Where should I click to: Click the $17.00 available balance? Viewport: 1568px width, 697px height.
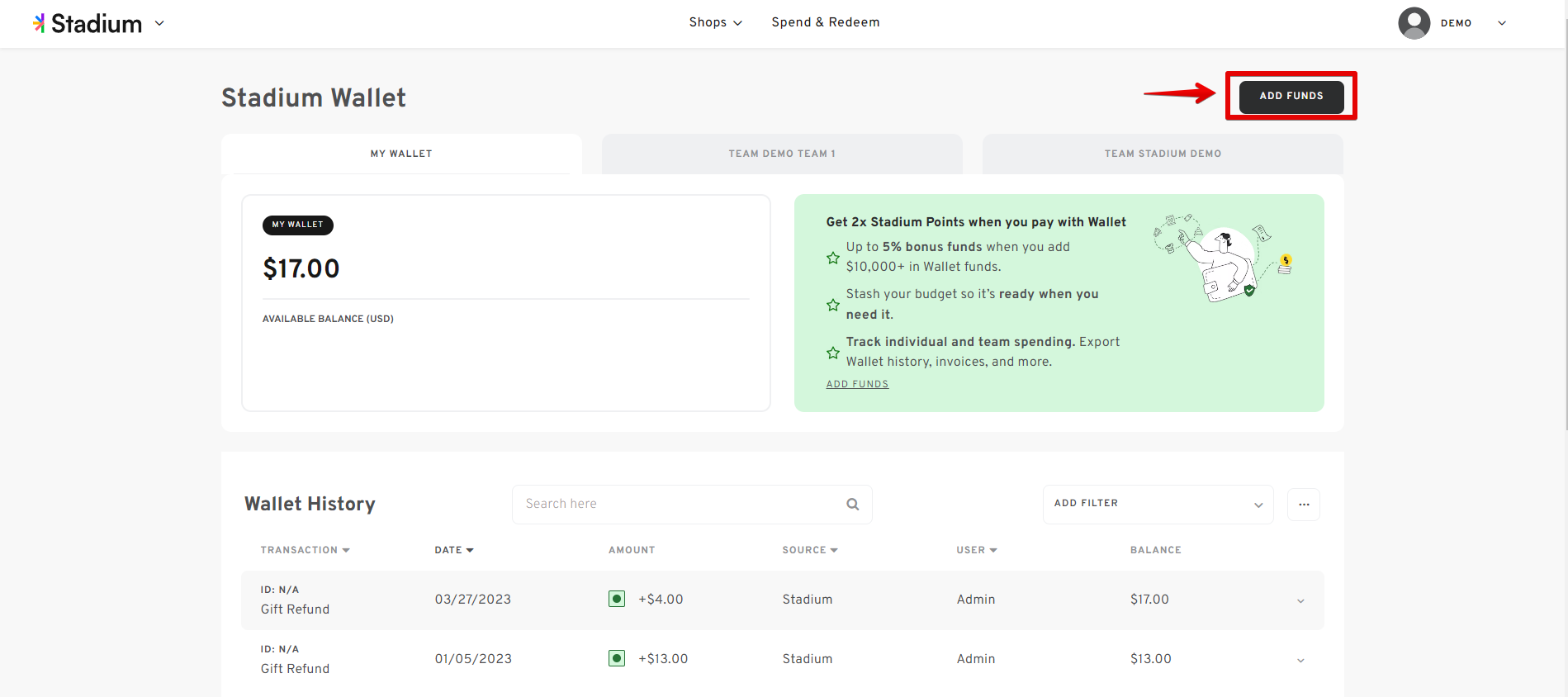(x=301, y=268)
